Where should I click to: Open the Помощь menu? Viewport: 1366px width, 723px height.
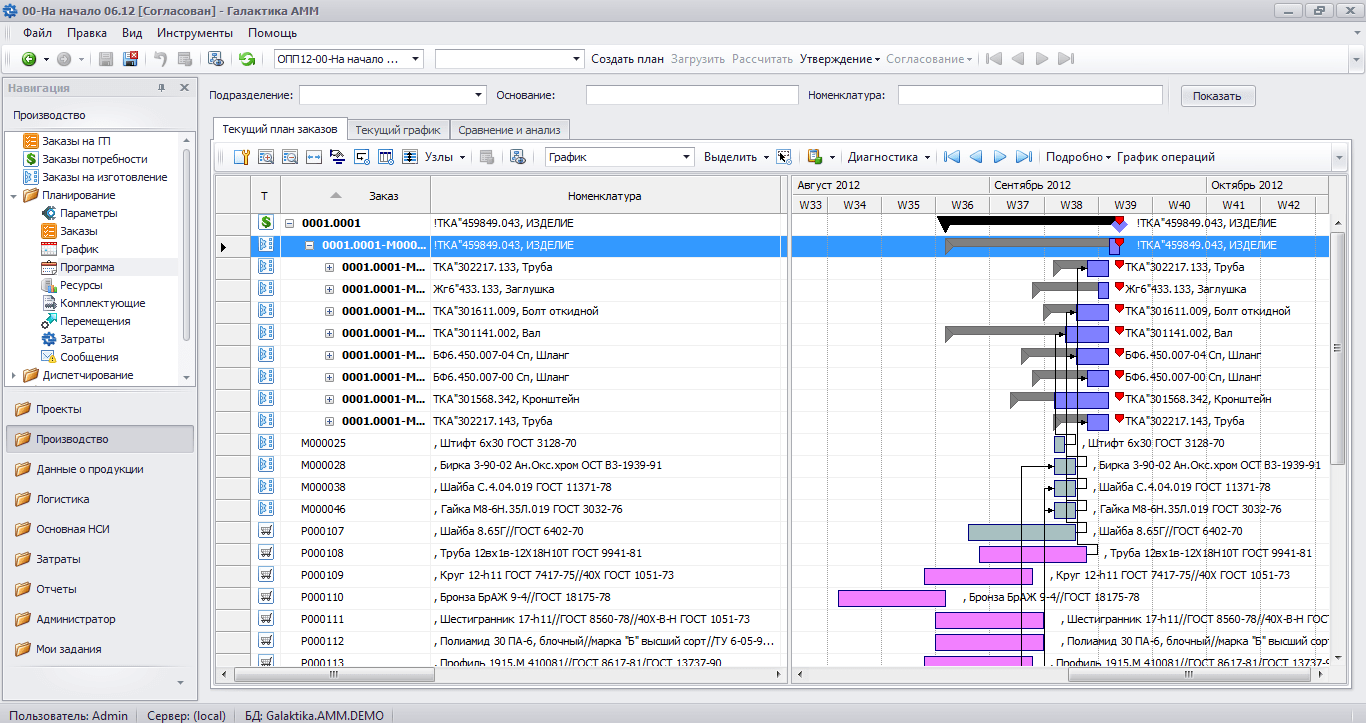(272, 33)
